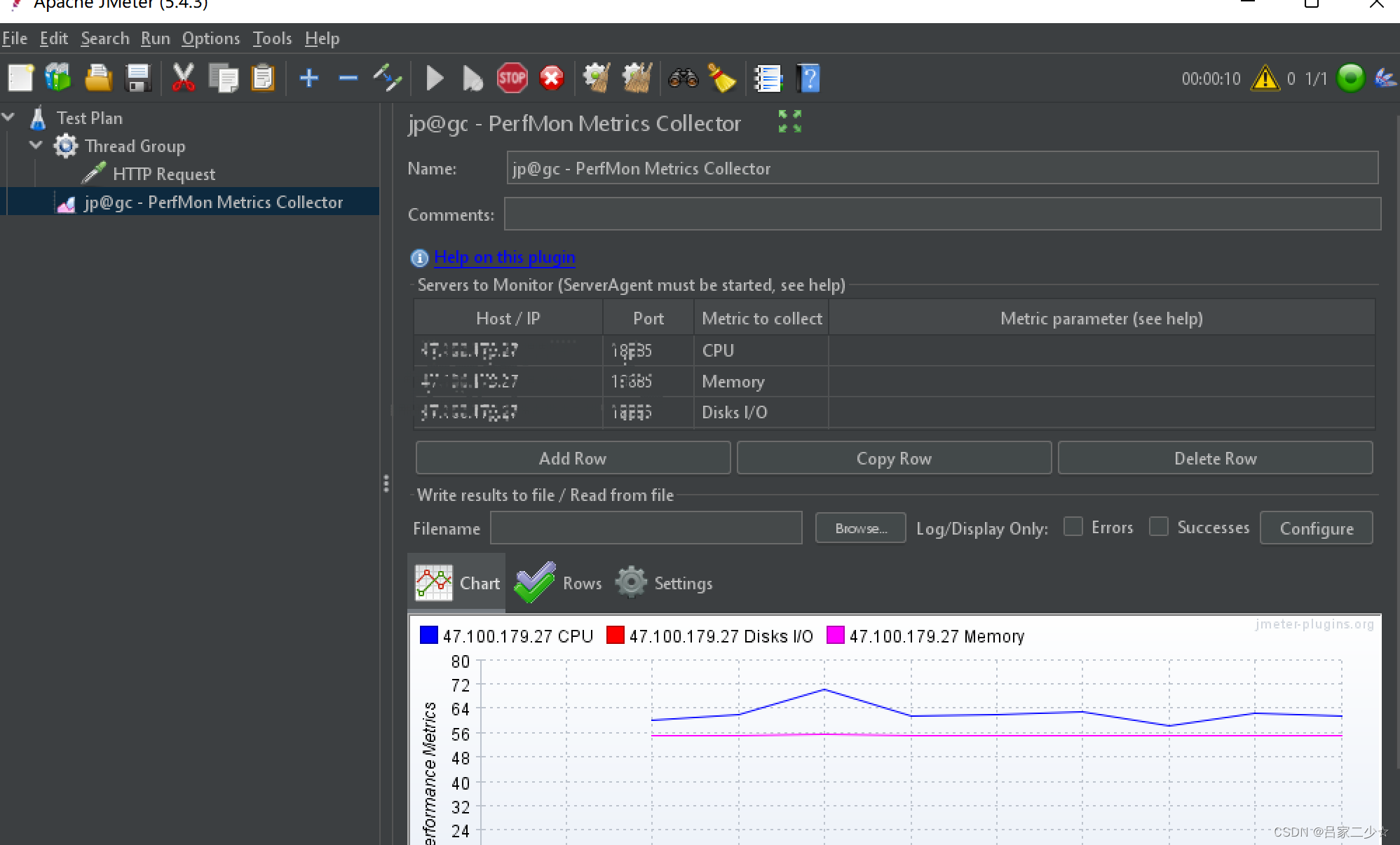This screenshot has width=1400, height=845.
Task: Open the Help on this plugin link
Action: pyautogui.click(x=504, y=257)
